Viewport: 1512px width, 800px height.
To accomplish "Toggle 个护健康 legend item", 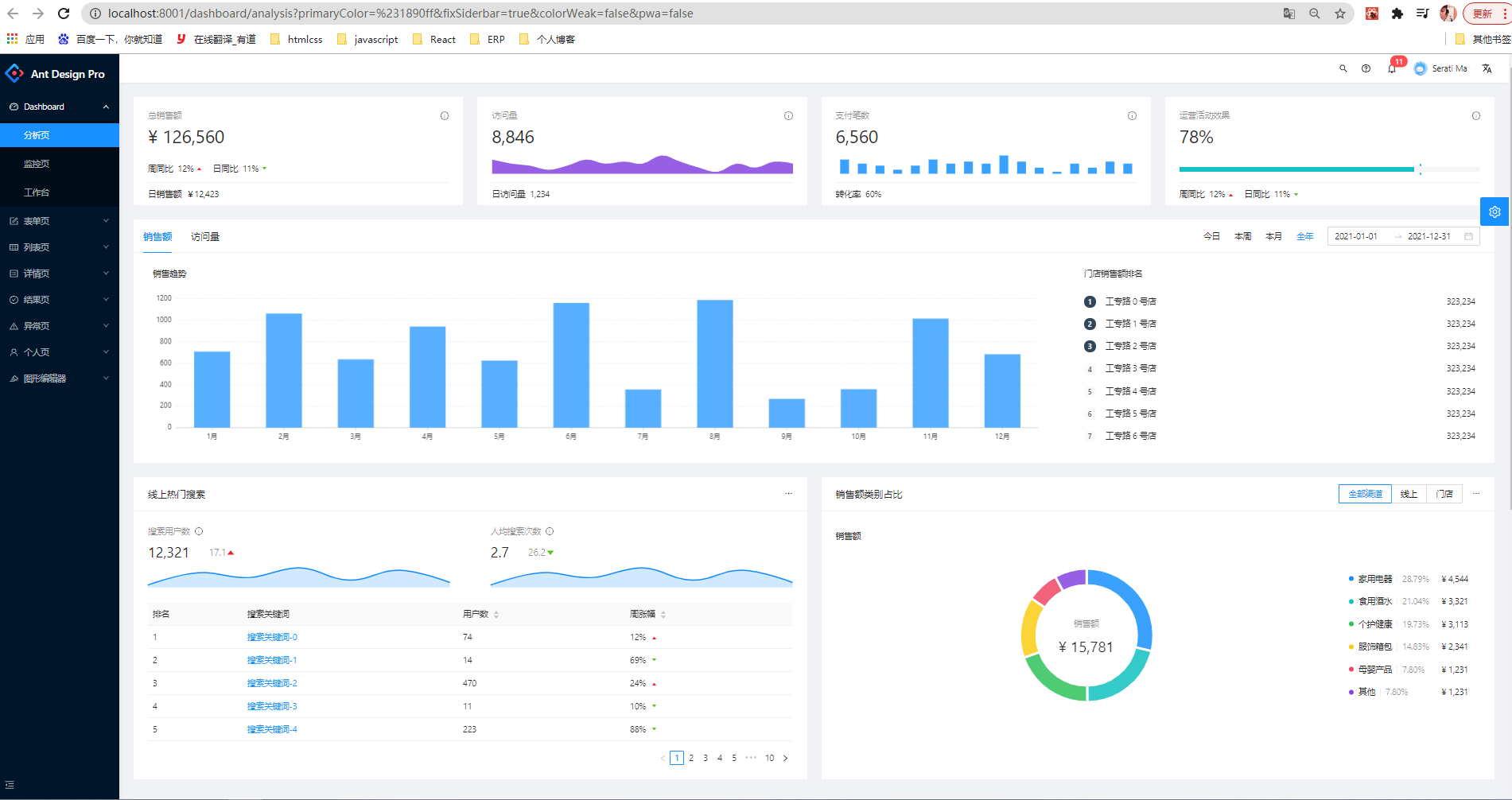I will 1409,624.
